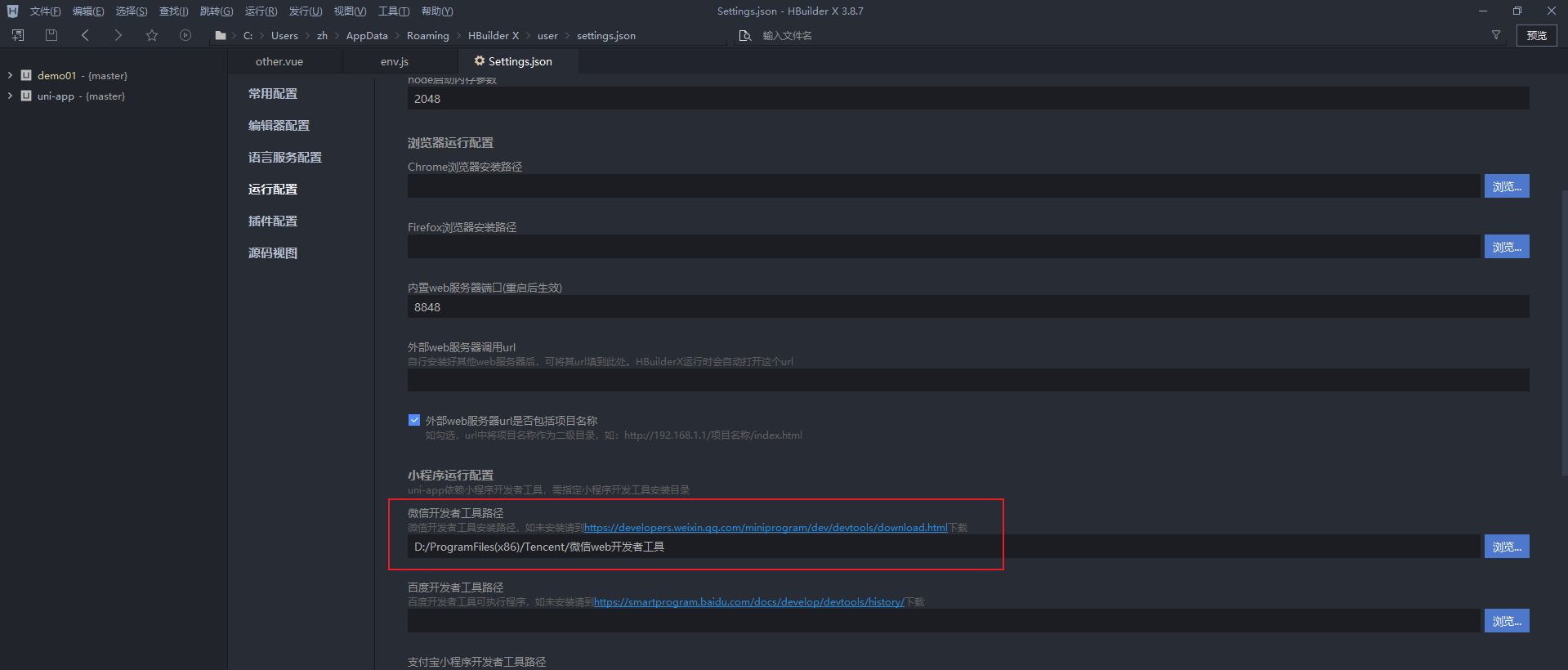
Task: Click the web server port field 8848
Action: (x=968, y=307)
